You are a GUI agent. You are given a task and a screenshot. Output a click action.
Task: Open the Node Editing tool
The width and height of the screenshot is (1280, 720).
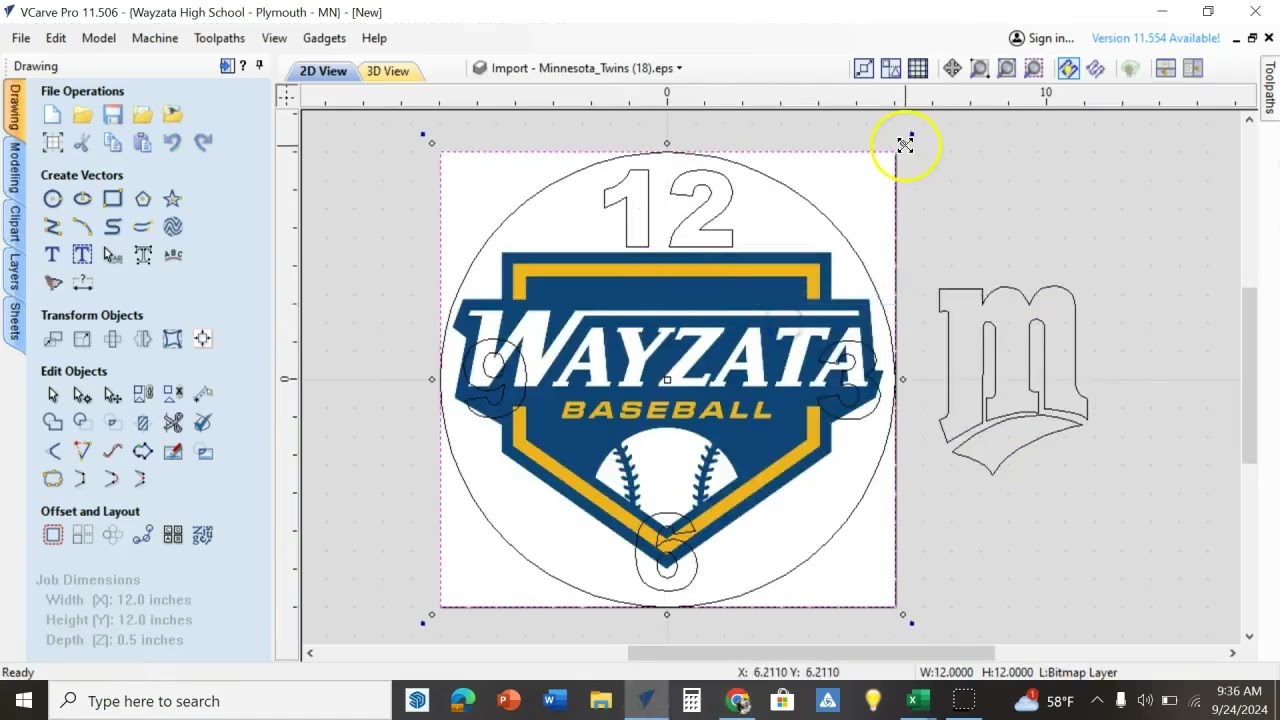82,395
